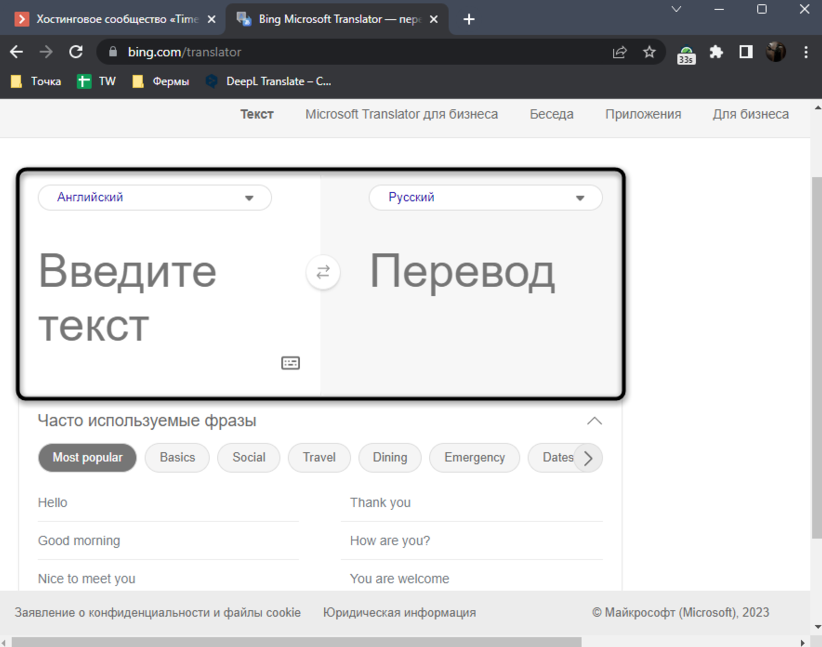Go back with browser back arrow
This screenshot has width=822, height=647.
pos(17,52)
